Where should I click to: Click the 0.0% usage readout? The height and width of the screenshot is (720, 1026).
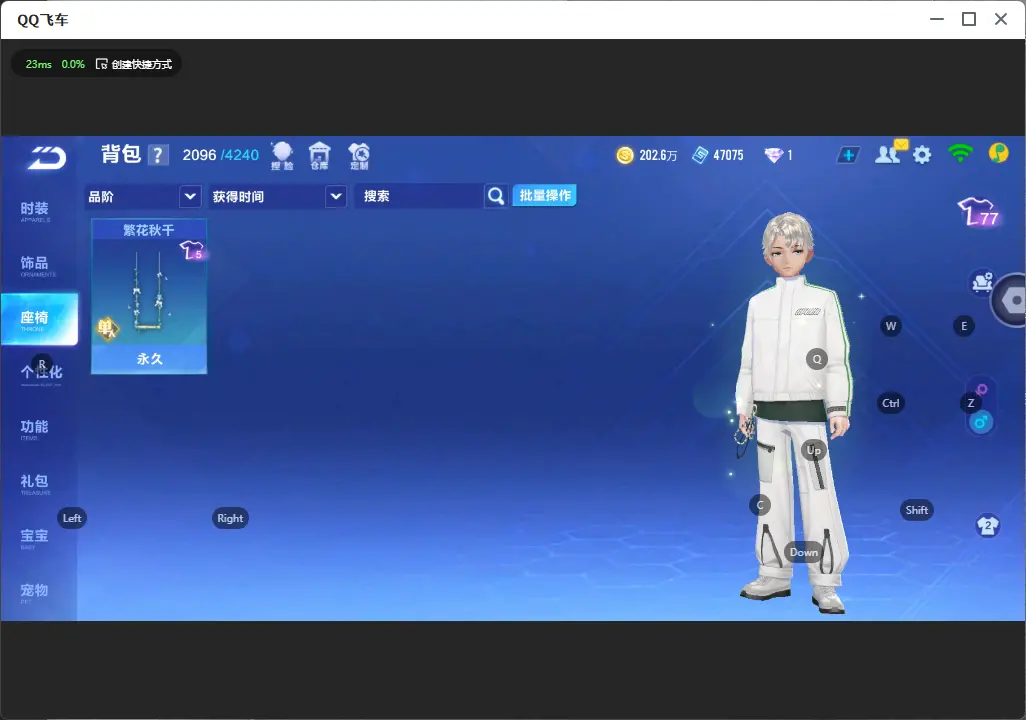(x=73, y=64)
